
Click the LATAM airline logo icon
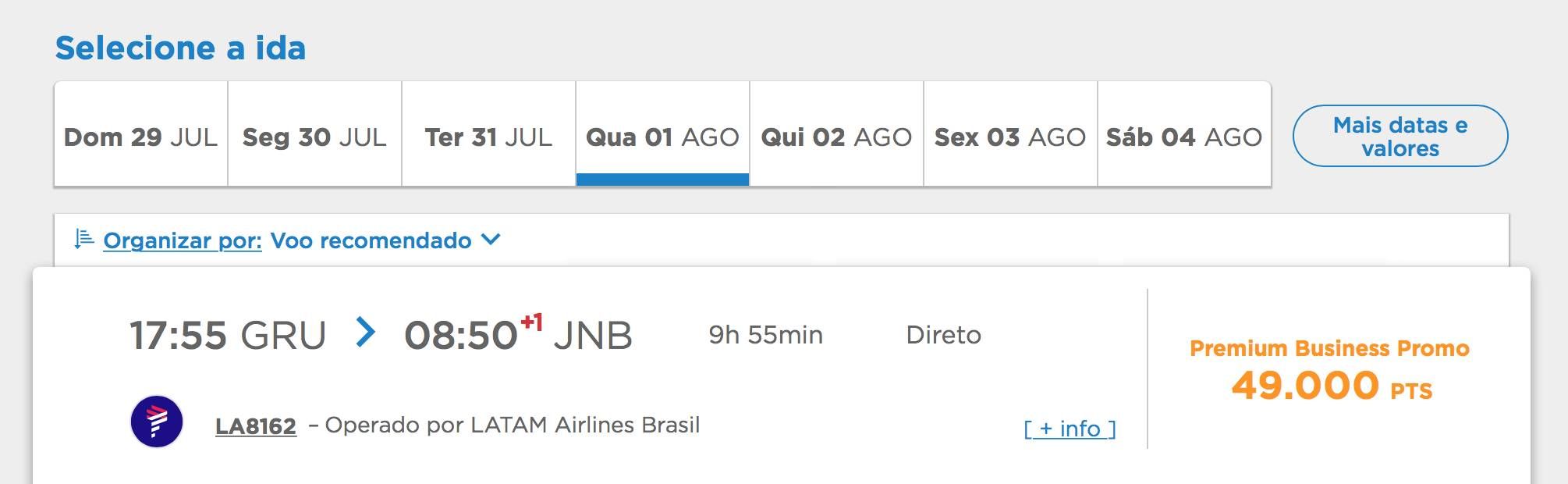(156, 422)
